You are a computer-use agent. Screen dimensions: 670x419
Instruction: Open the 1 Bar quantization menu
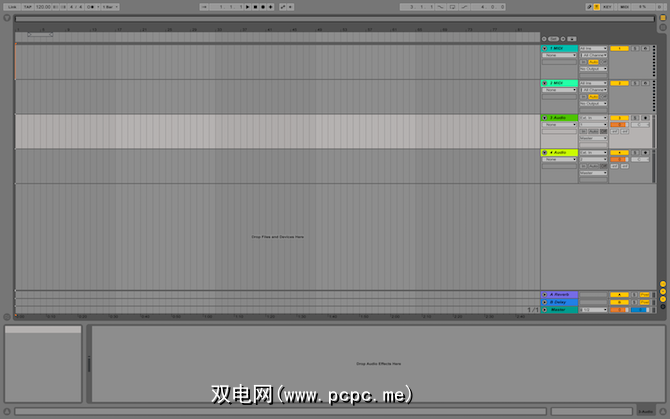pyautogui.click(x=110, y=7)
